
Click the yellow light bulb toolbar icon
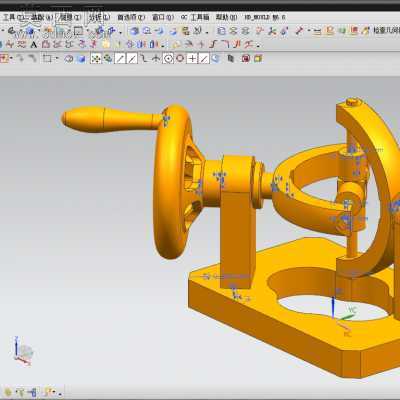106,44
